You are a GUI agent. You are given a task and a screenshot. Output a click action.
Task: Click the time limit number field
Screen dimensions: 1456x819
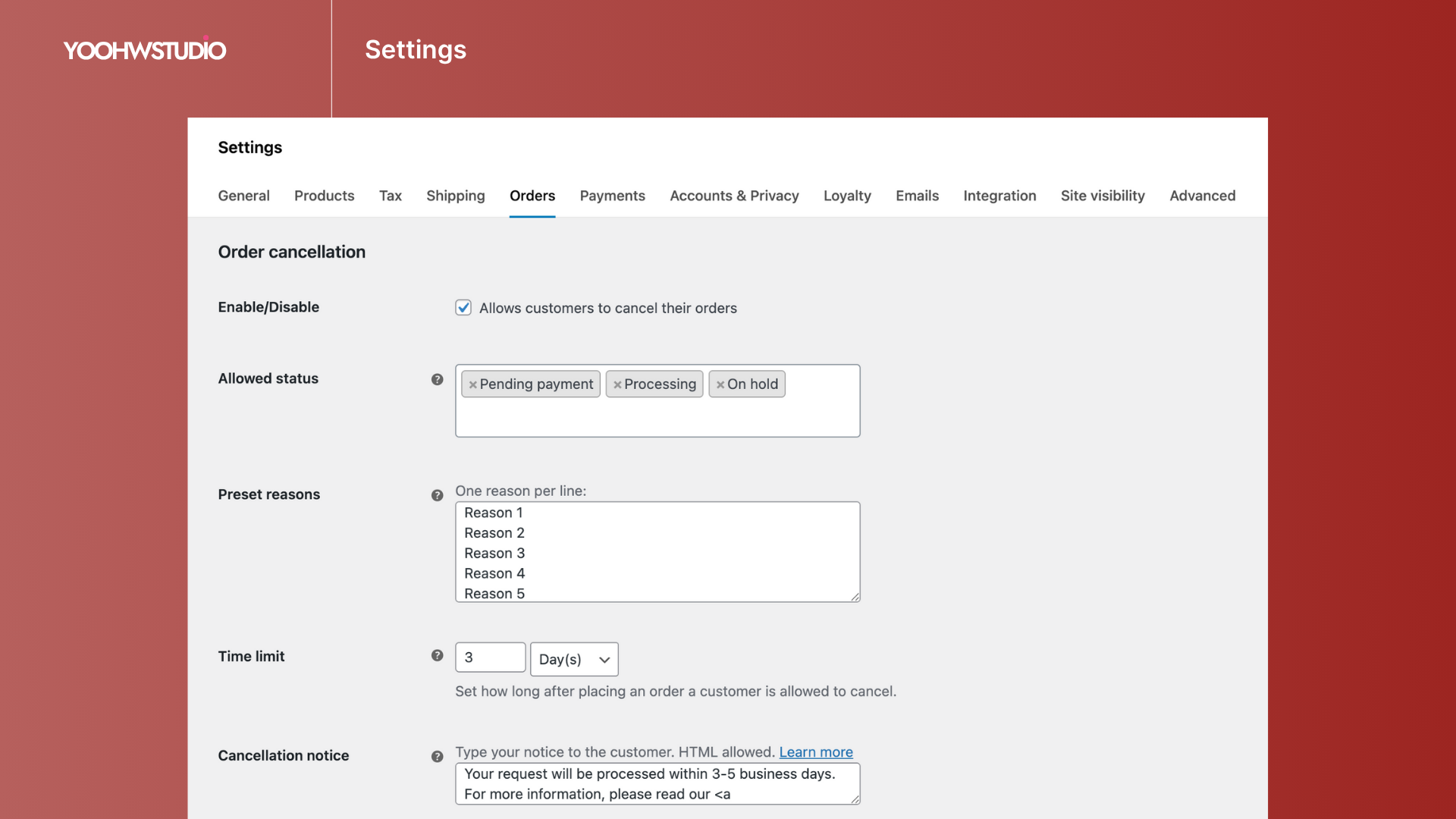pos(490,657)
